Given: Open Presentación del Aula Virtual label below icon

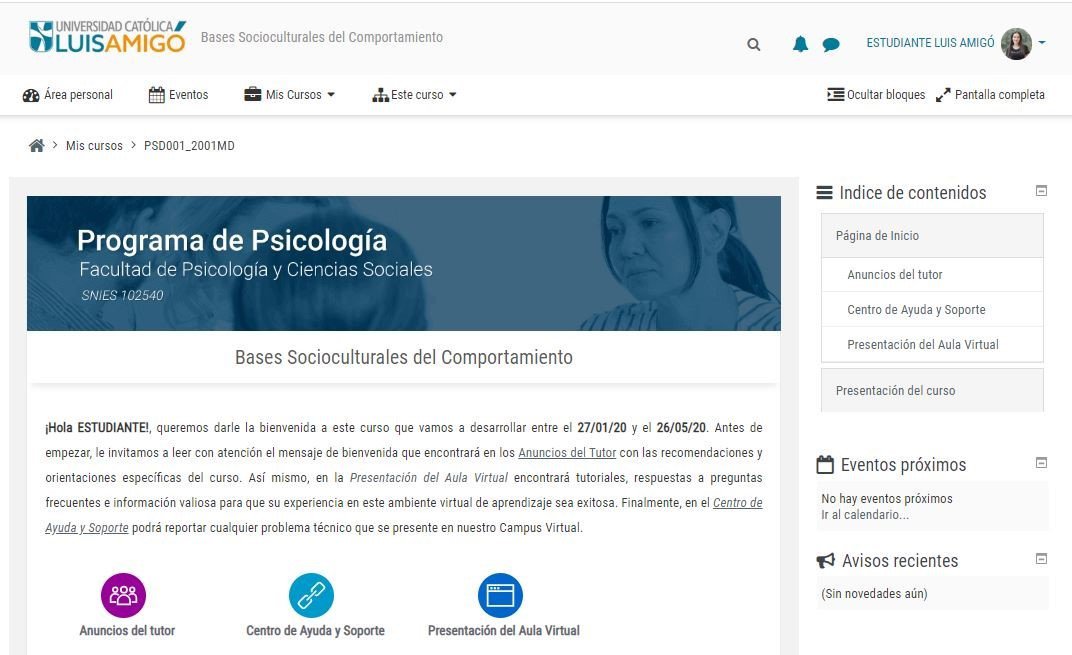Looking at the screenshot, I should [x=504, y=630].
